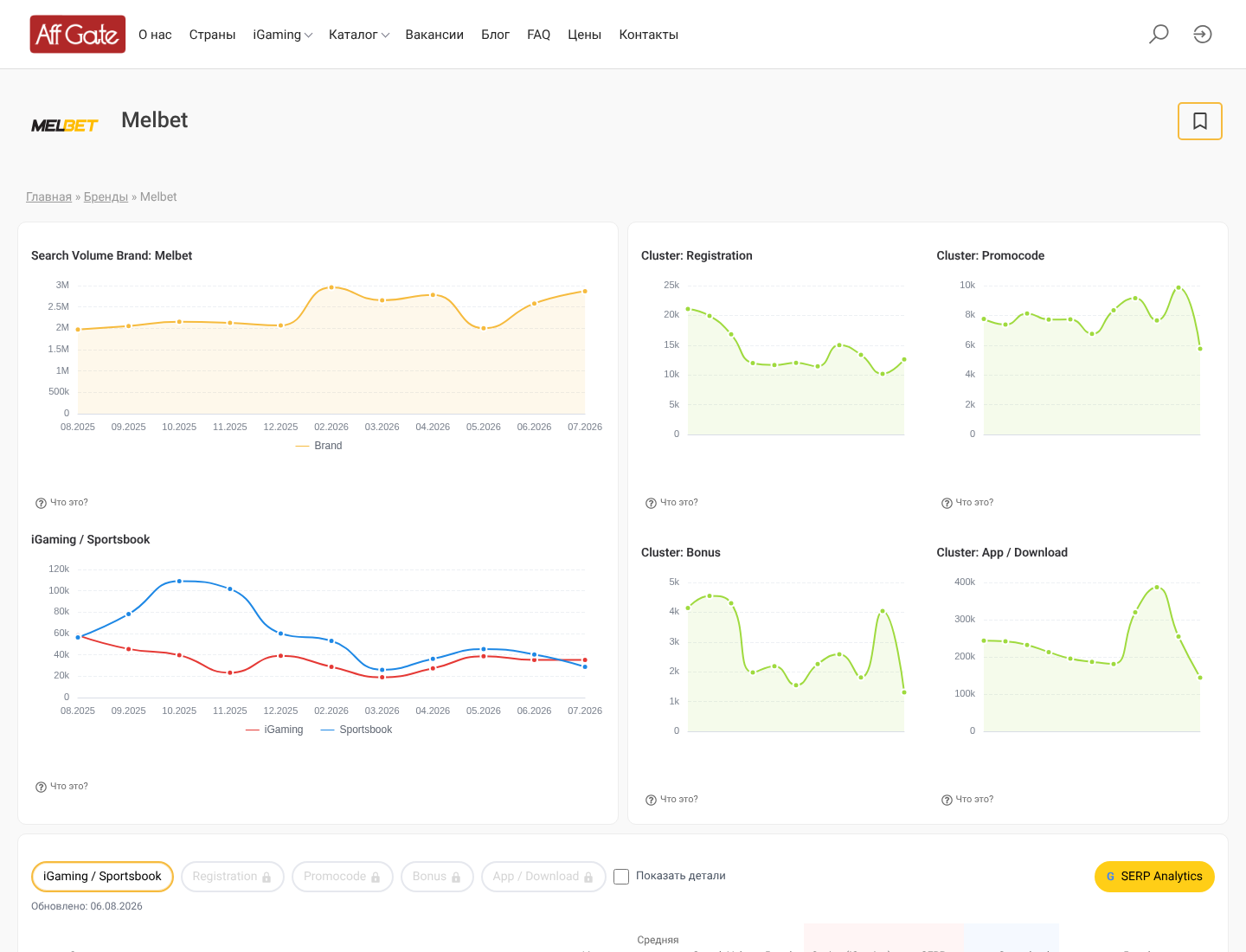Select the iGaming / Sportsbook tab
Image resolution: width=1246 pixels, height=952 pixels.
coord(102,877)
